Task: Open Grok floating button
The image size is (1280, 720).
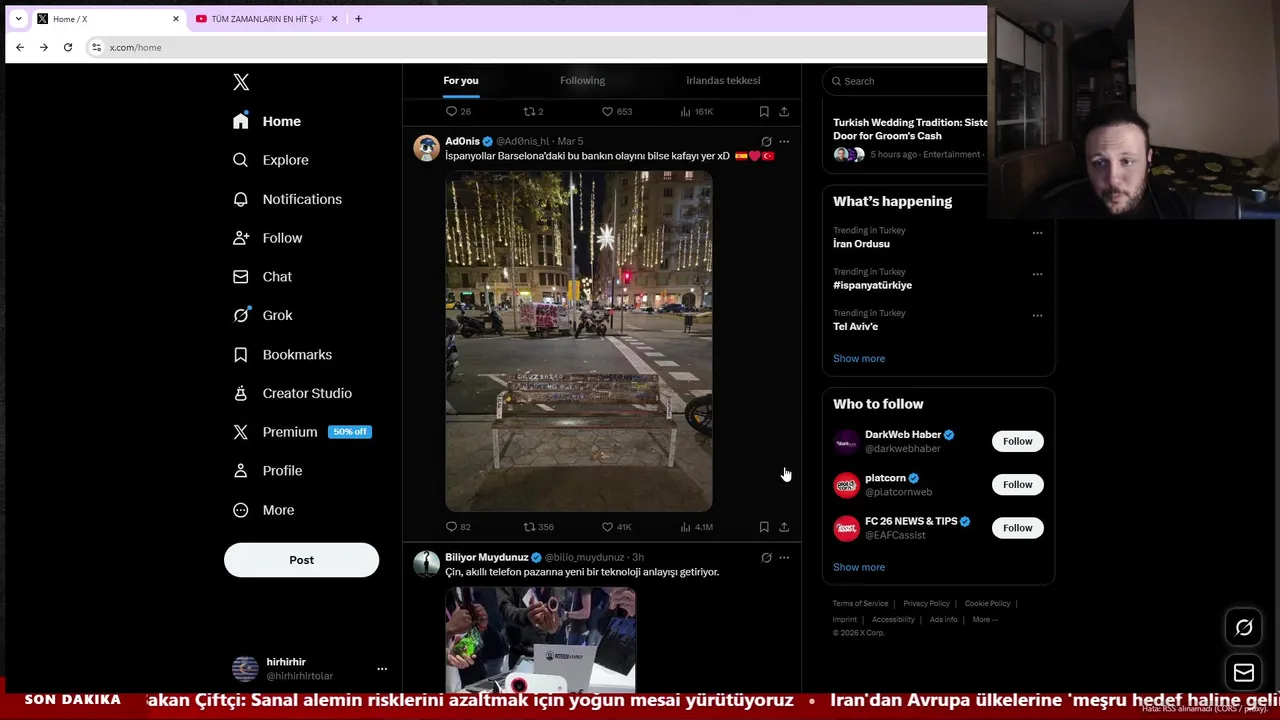Action: pos(1244,628)
